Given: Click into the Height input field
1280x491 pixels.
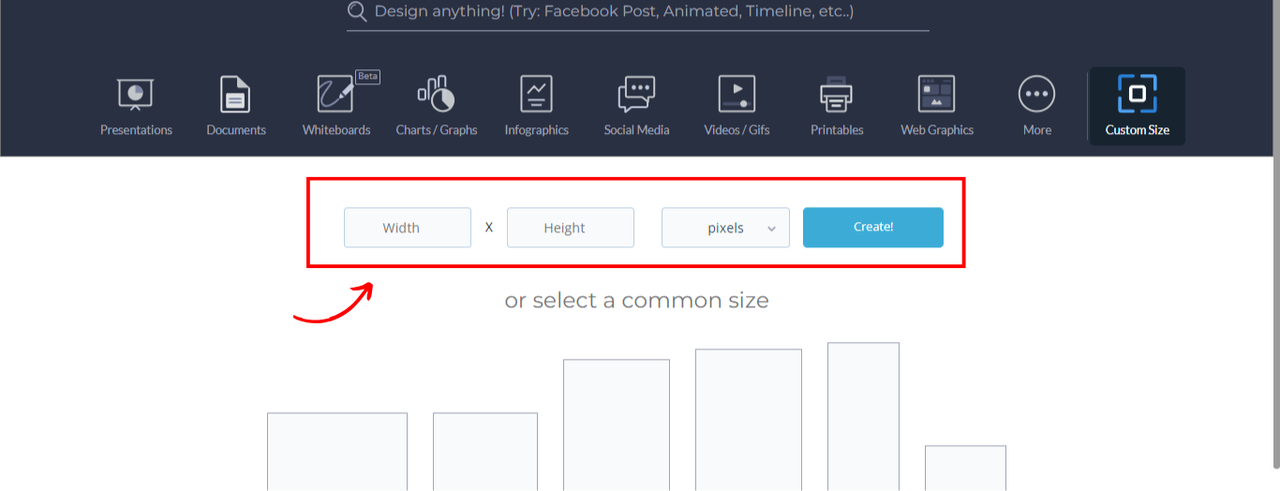Looking at the screenshot, I should [x=570, y=228].
